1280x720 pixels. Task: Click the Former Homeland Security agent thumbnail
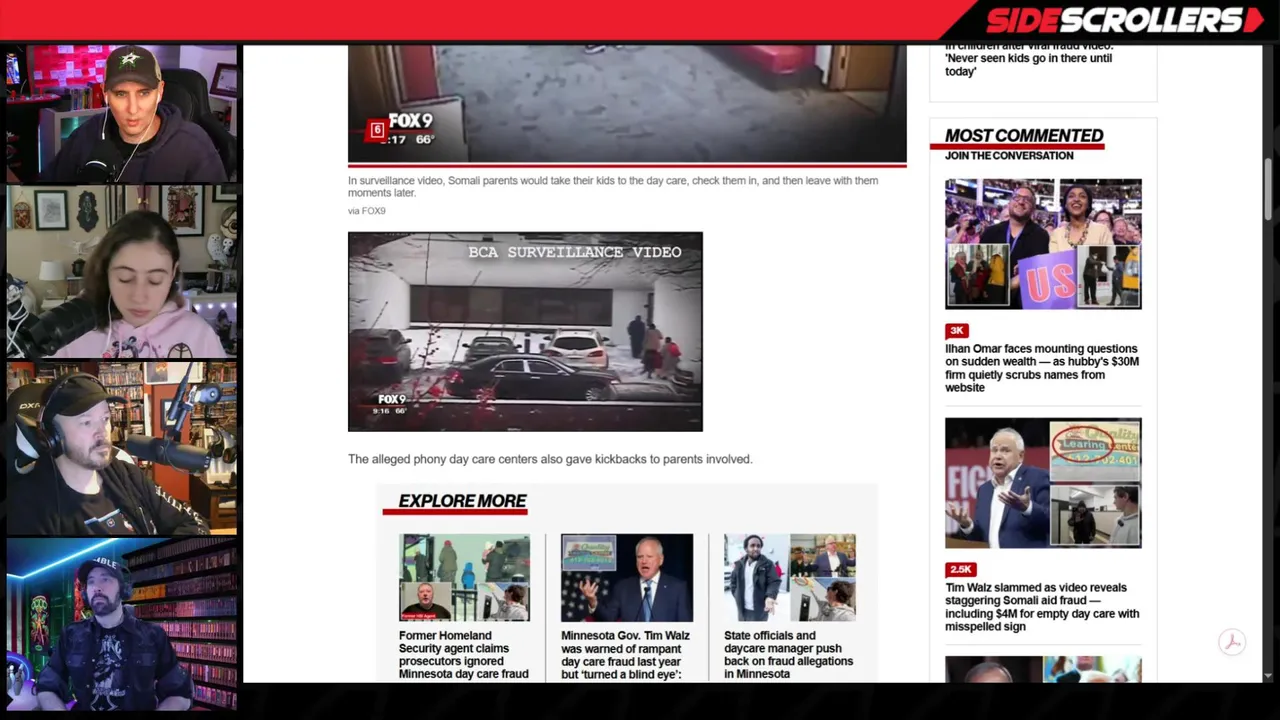[x=464, y=578]
